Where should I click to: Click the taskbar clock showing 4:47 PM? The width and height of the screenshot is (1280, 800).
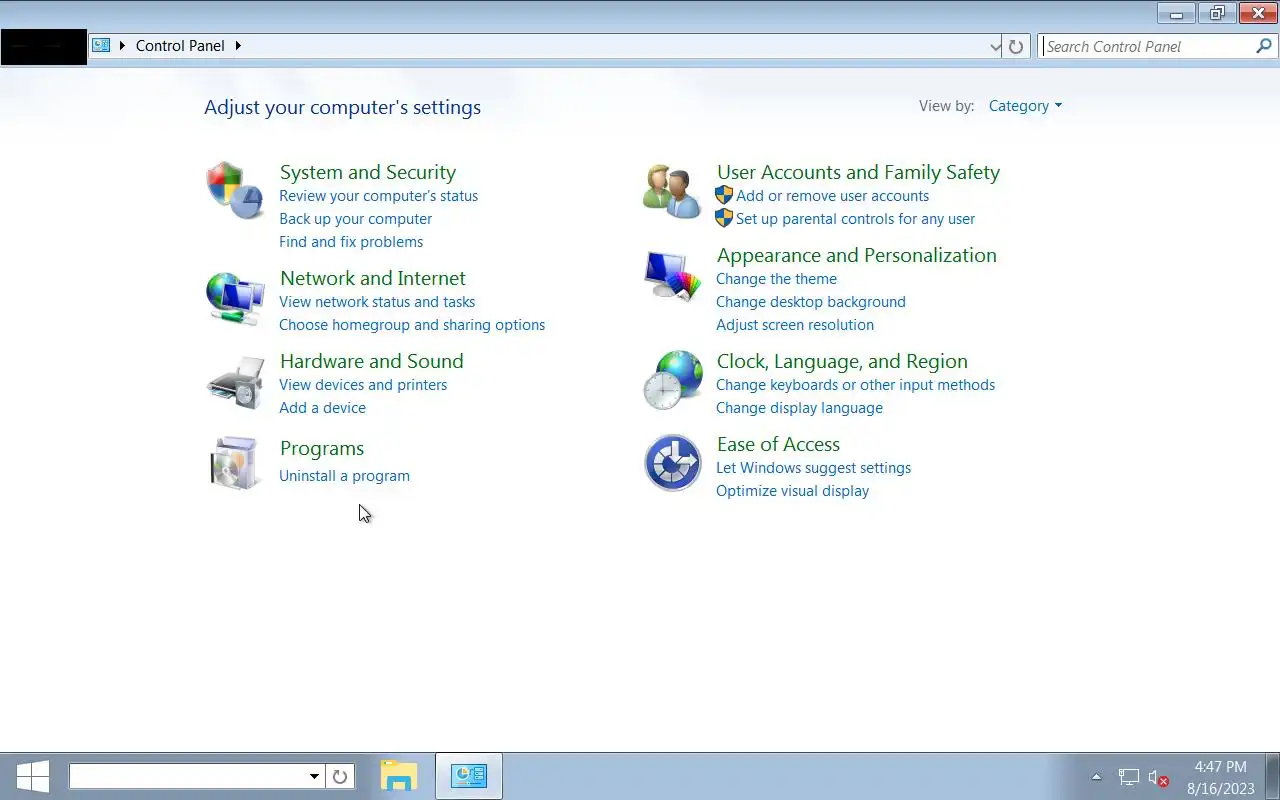(x=1220, y=767)
